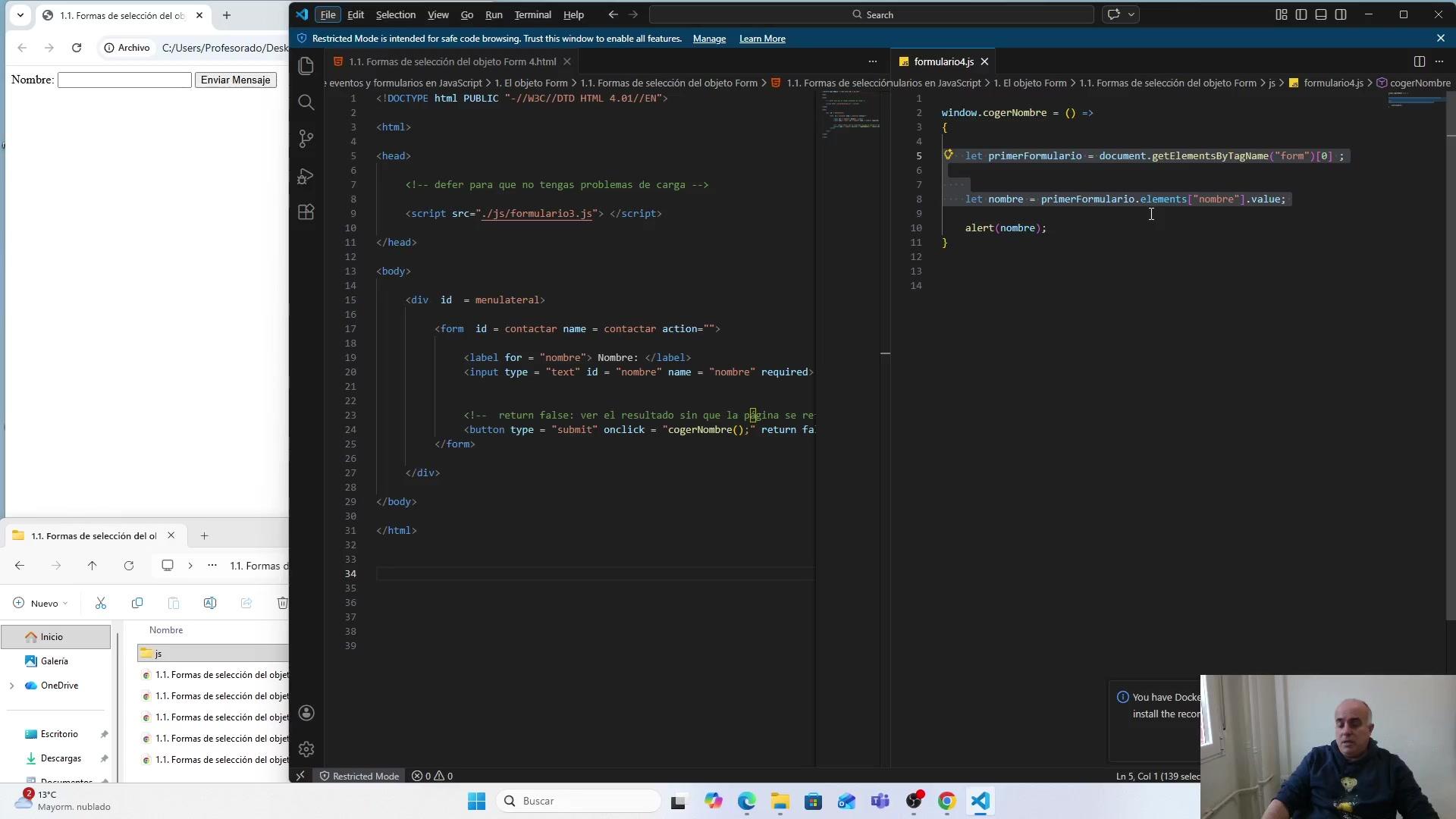The width and height of the screenshot is (1456, 819).
Task: Open the Source Control view
Action: (x=306, y=139)
